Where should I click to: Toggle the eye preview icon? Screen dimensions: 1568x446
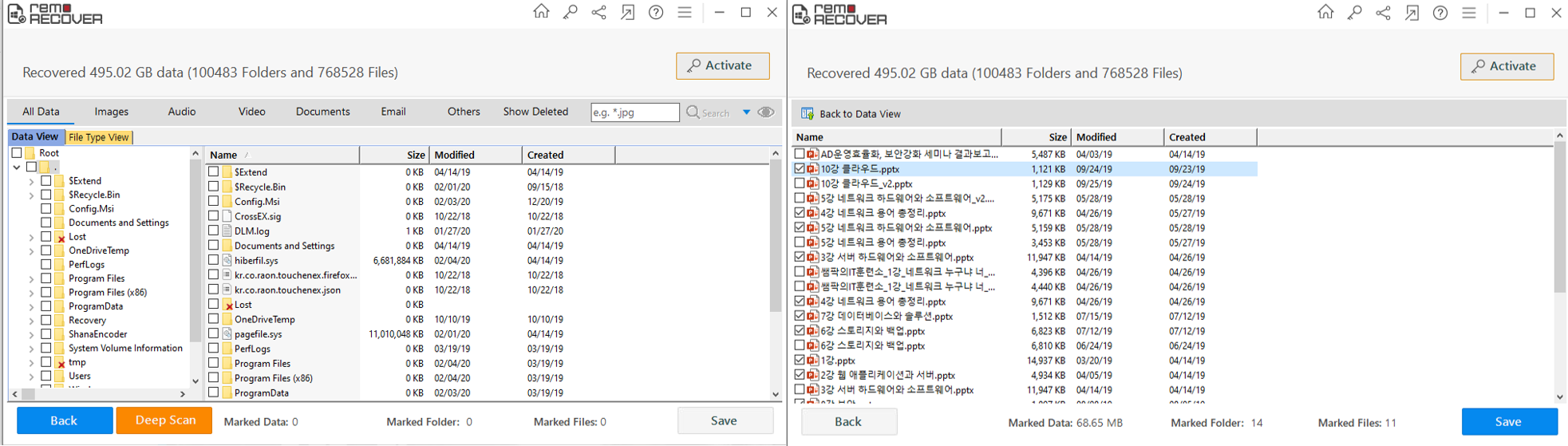(766, 112)
